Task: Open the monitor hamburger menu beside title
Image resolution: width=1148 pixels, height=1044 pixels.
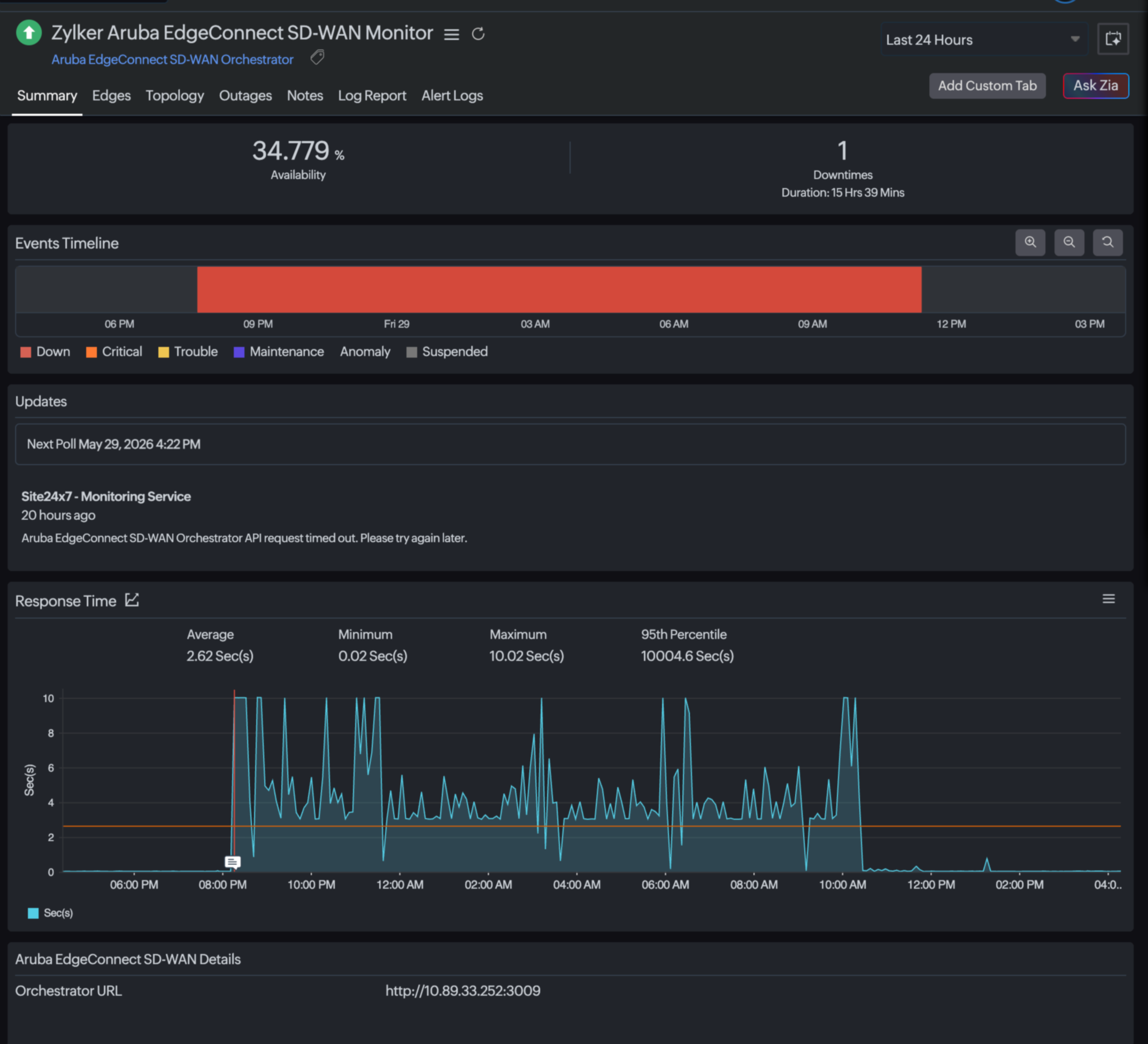Action: click(x=452, y=34)
